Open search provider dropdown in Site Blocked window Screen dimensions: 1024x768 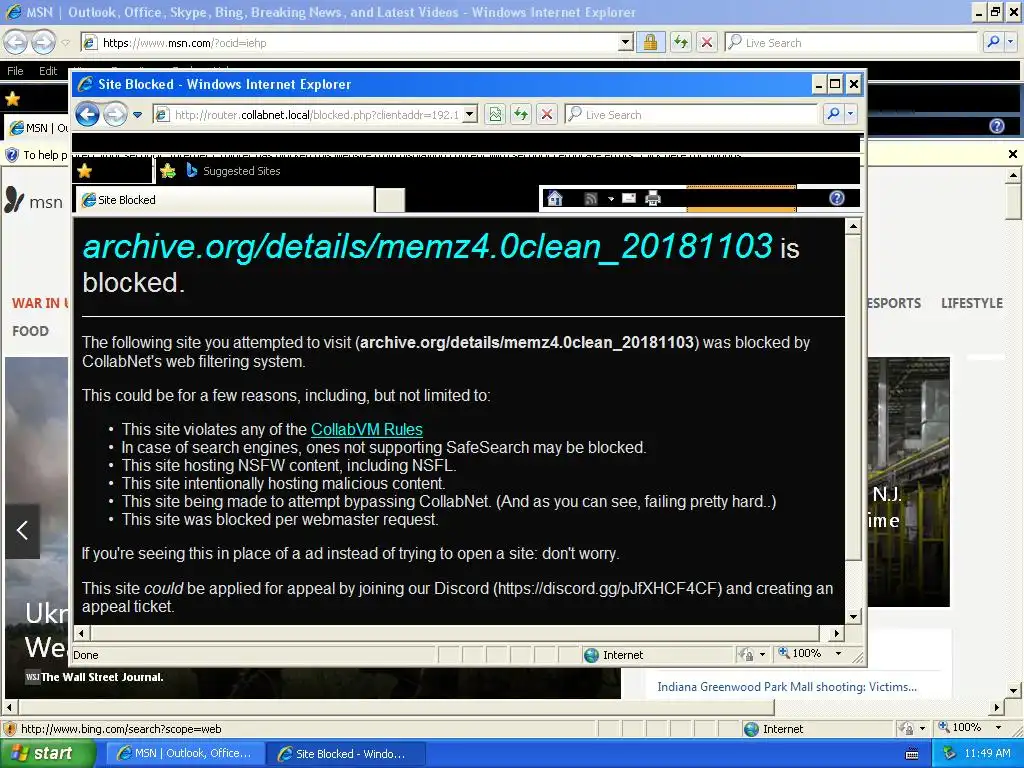point(850,114)
